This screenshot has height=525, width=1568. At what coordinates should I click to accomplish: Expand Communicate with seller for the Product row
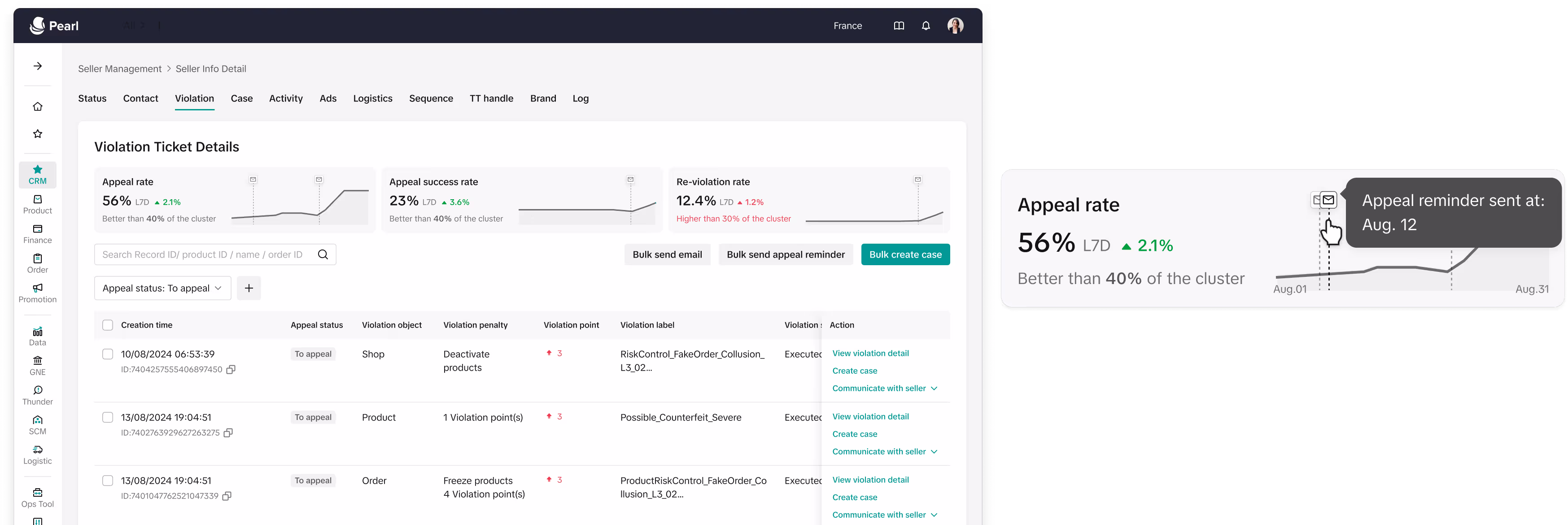coord(884,451)
